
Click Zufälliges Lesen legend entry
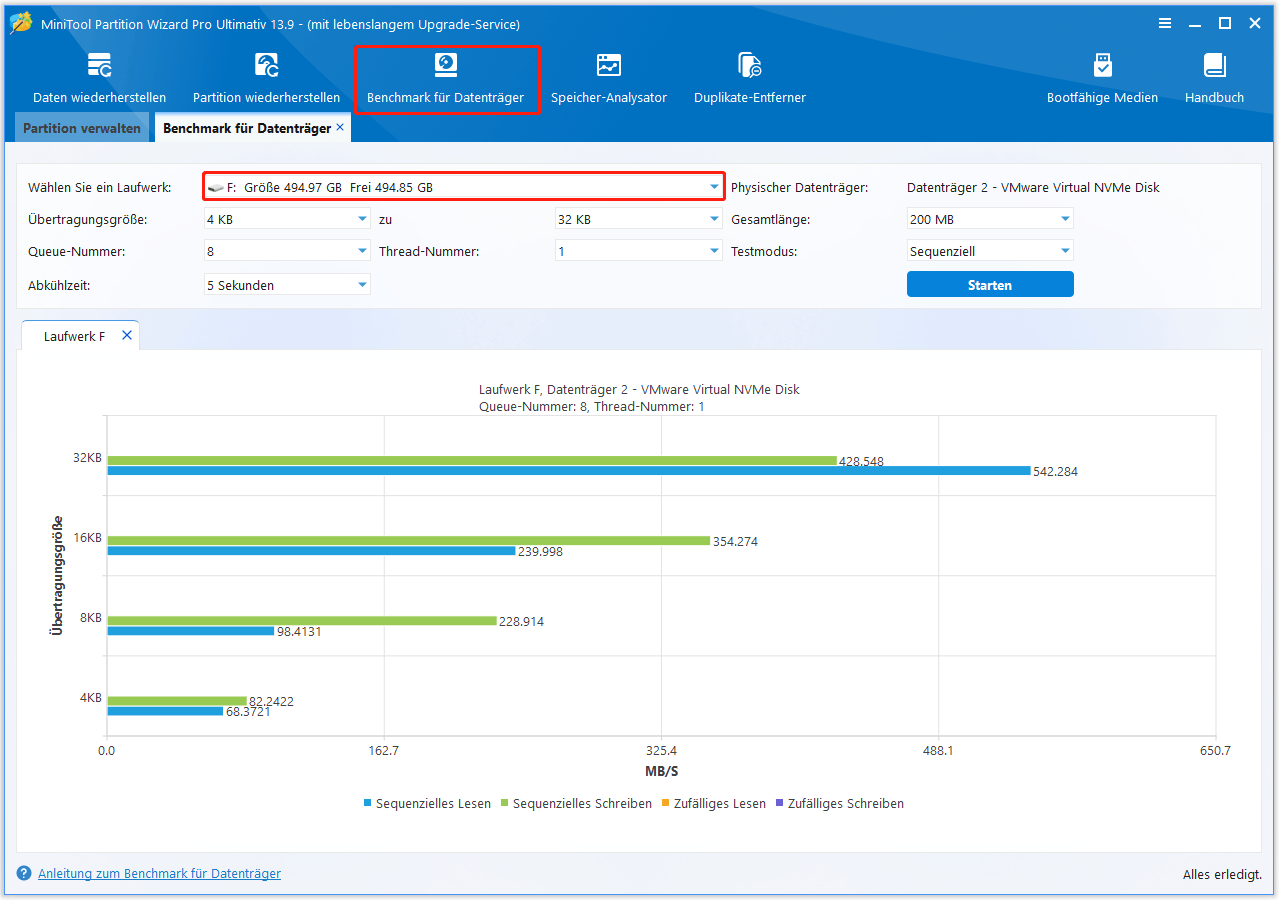[x=713, y=803]
